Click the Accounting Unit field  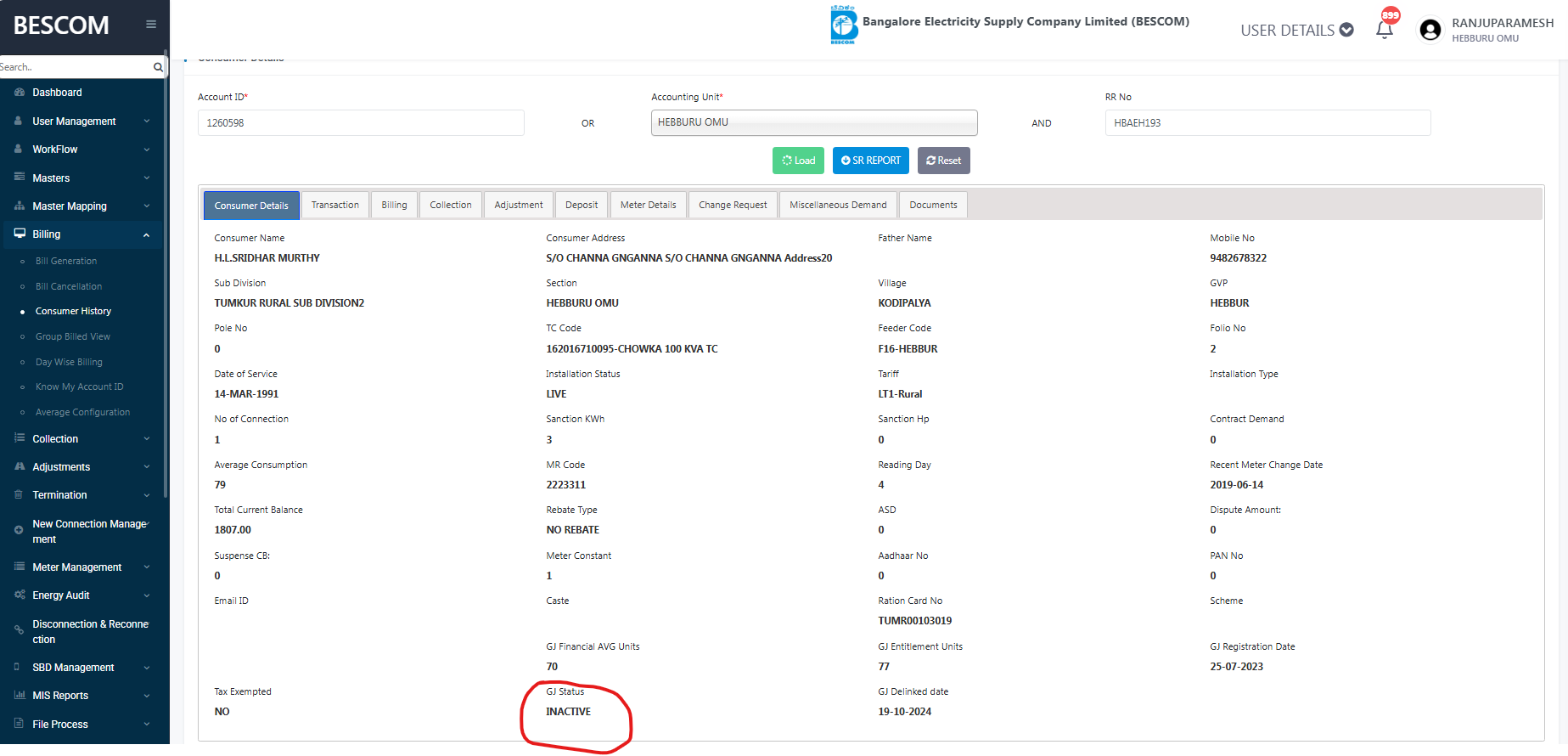814,123
